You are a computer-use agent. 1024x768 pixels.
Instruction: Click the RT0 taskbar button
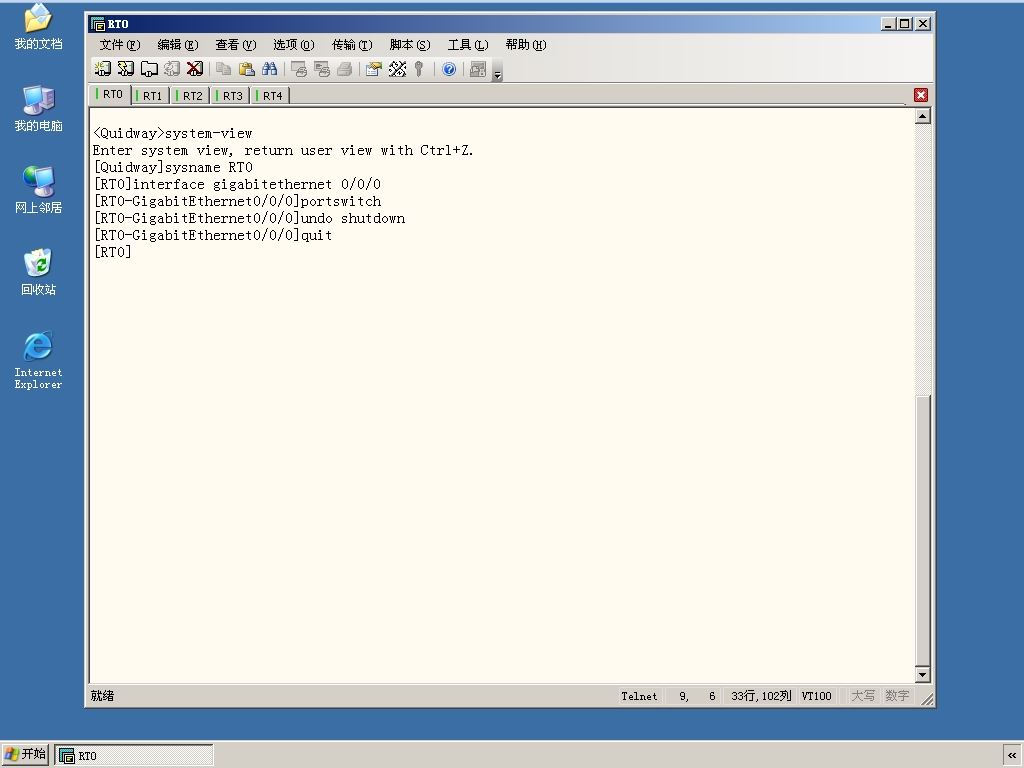(x=133, y=756)
